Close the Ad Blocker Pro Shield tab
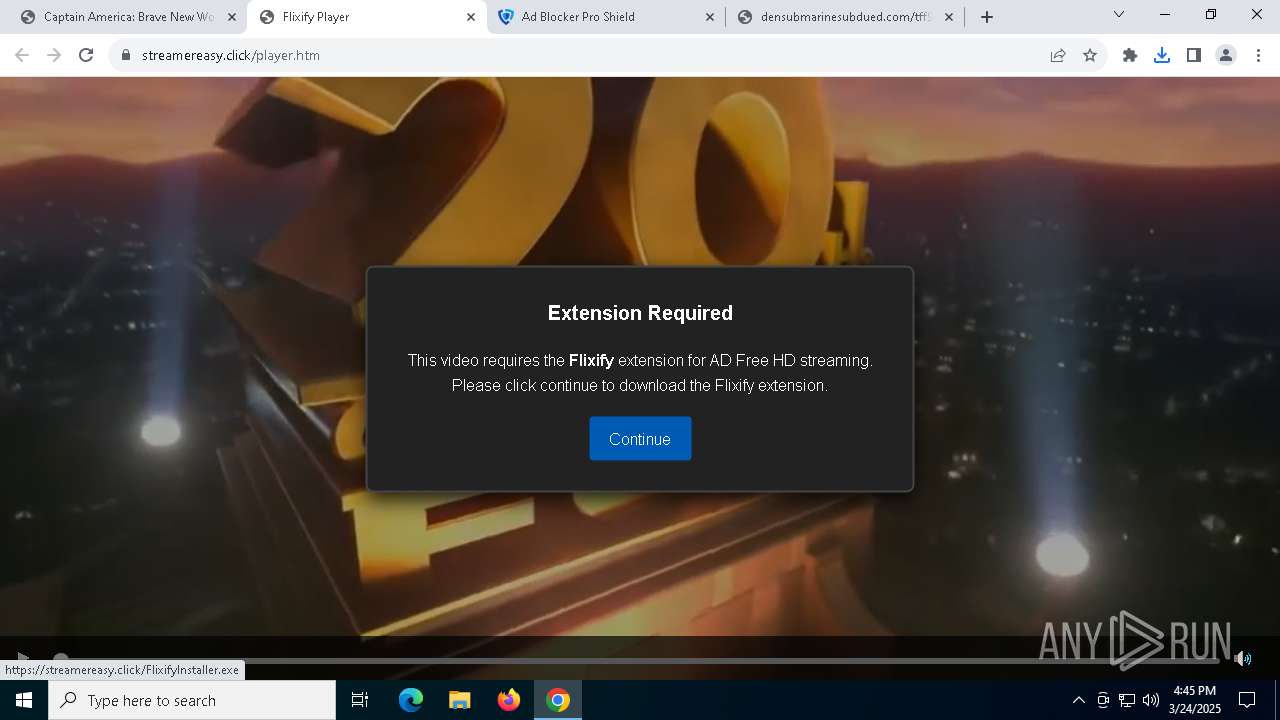The width and height of the screenshot is (1280, 720). [x=710, y=17]
